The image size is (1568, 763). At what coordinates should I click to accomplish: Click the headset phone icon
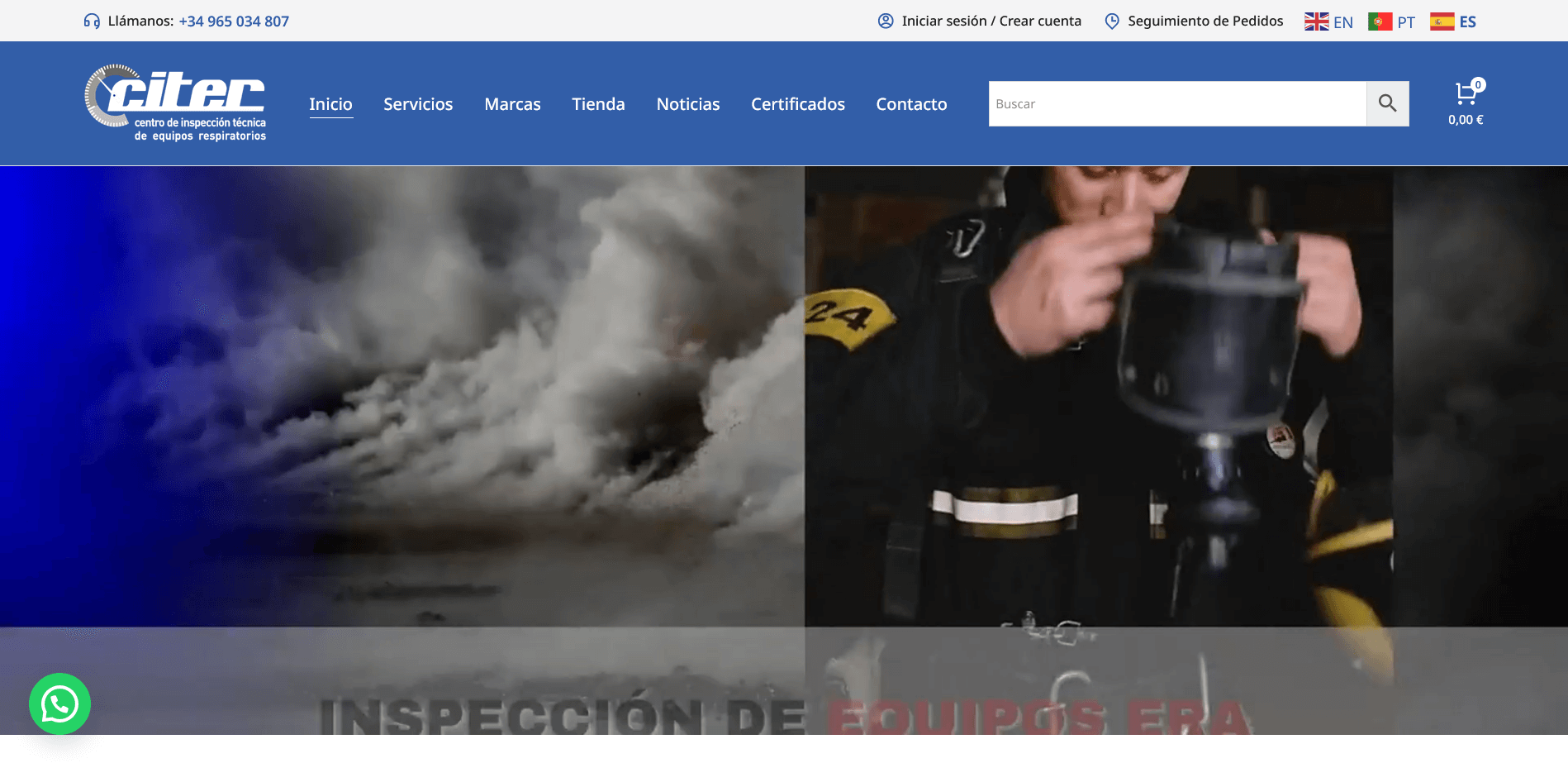click(x=92, y=21)
